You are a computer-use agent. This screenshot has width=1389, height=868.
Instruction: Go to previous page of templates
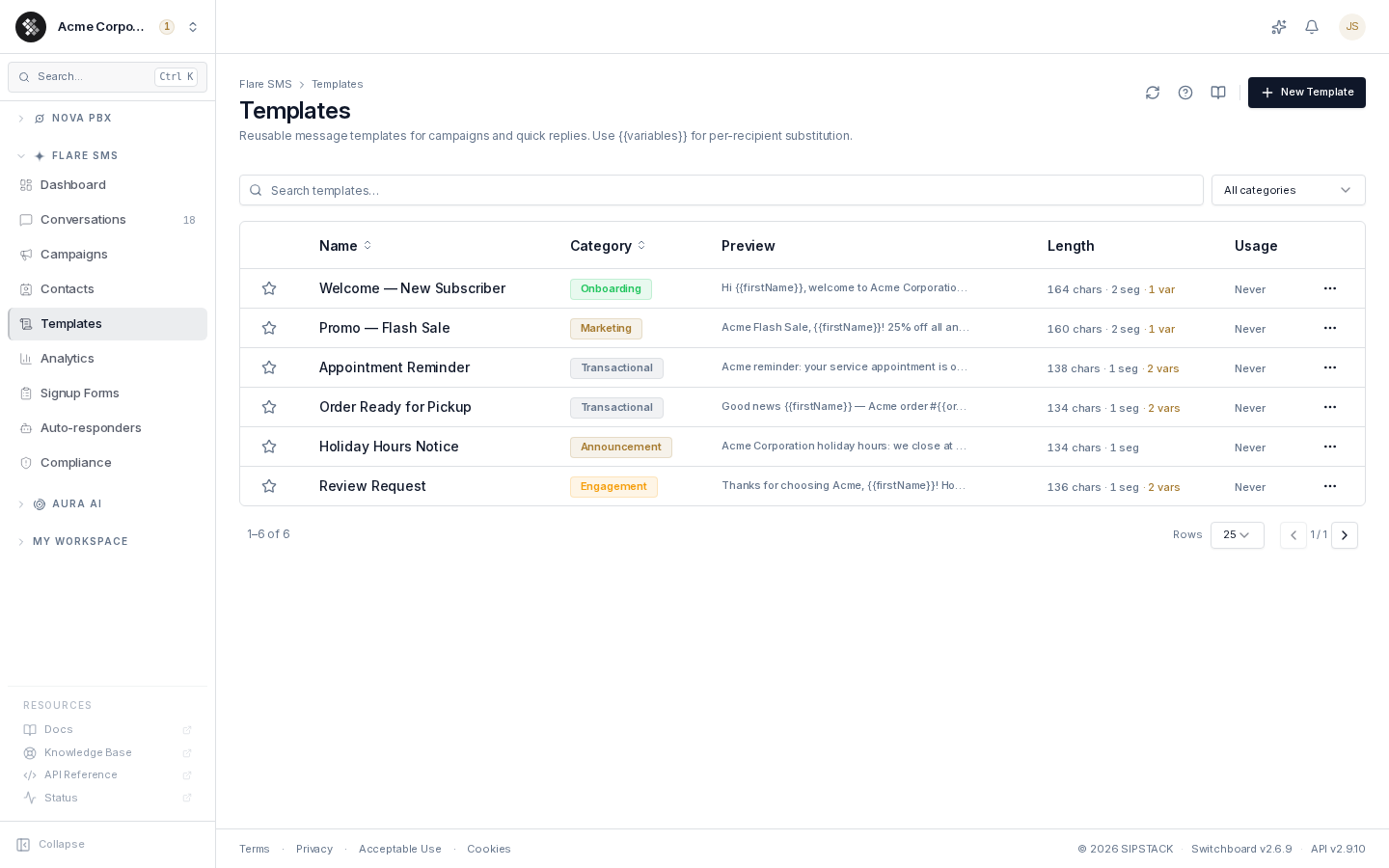1294,535
